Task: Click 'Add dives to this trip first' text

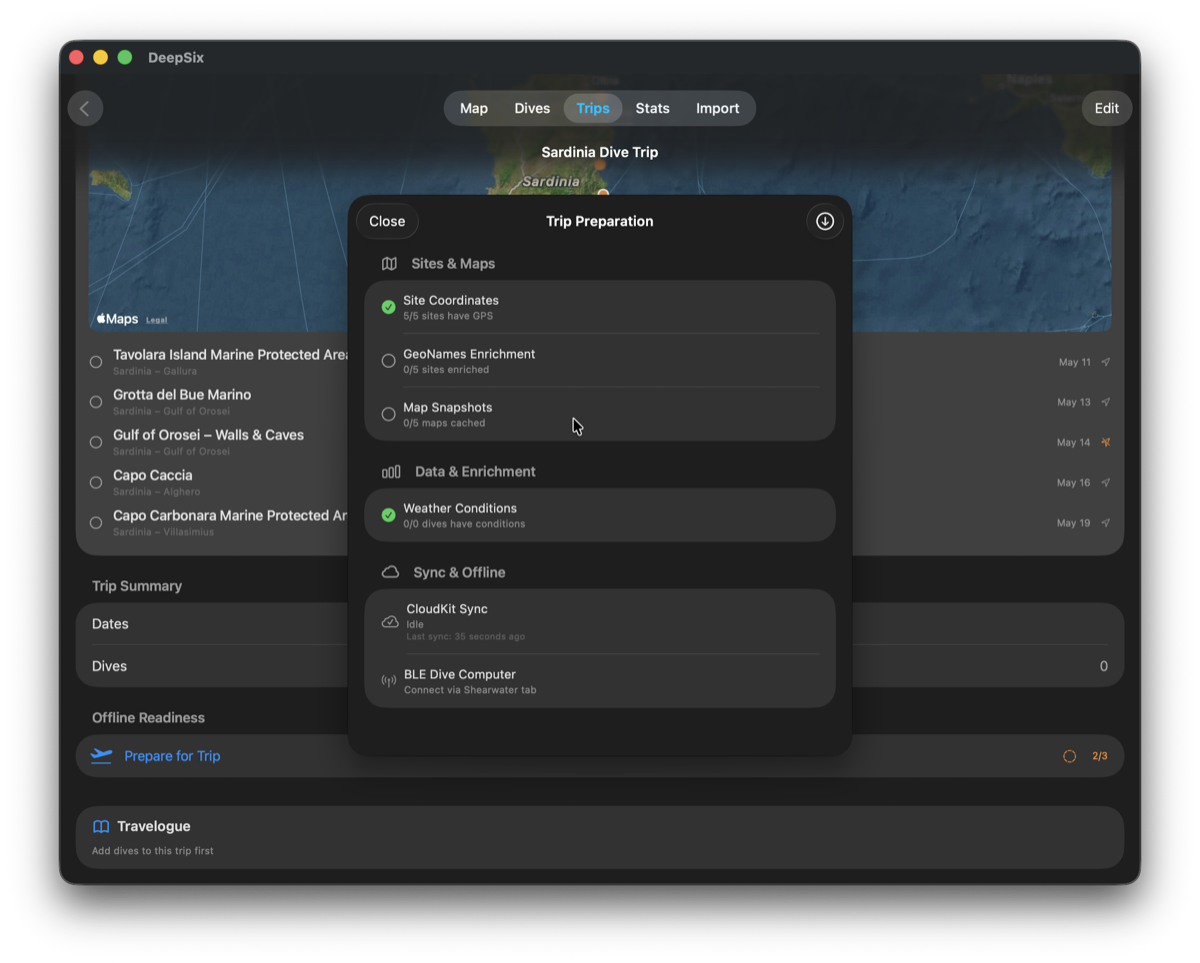Action: (153, 851)
